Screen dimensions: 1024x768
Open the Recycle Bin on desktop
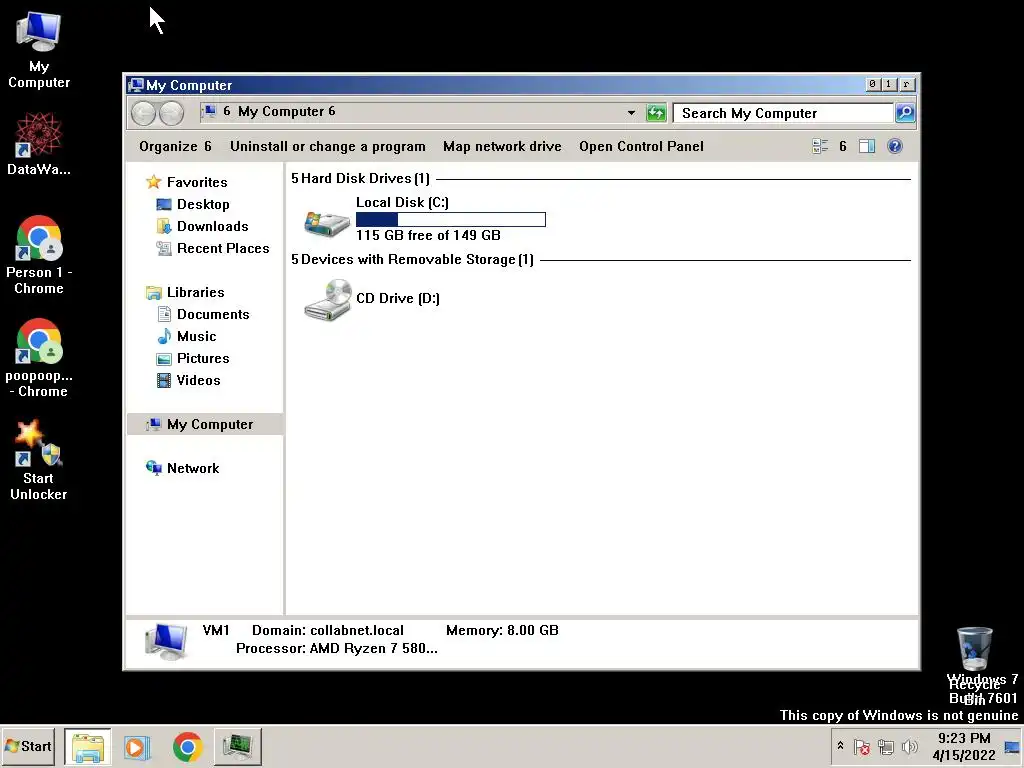(974, 665)
